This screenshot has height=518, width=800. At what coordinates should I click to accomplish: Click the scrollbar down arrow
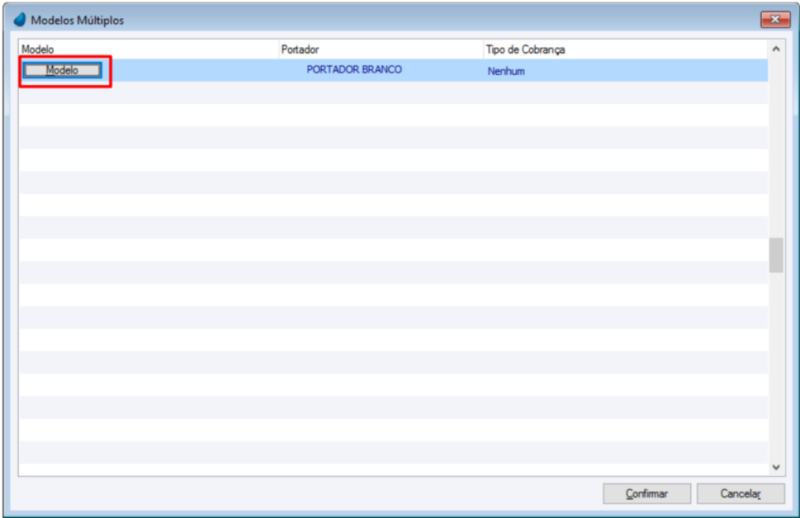pos(776,467)
